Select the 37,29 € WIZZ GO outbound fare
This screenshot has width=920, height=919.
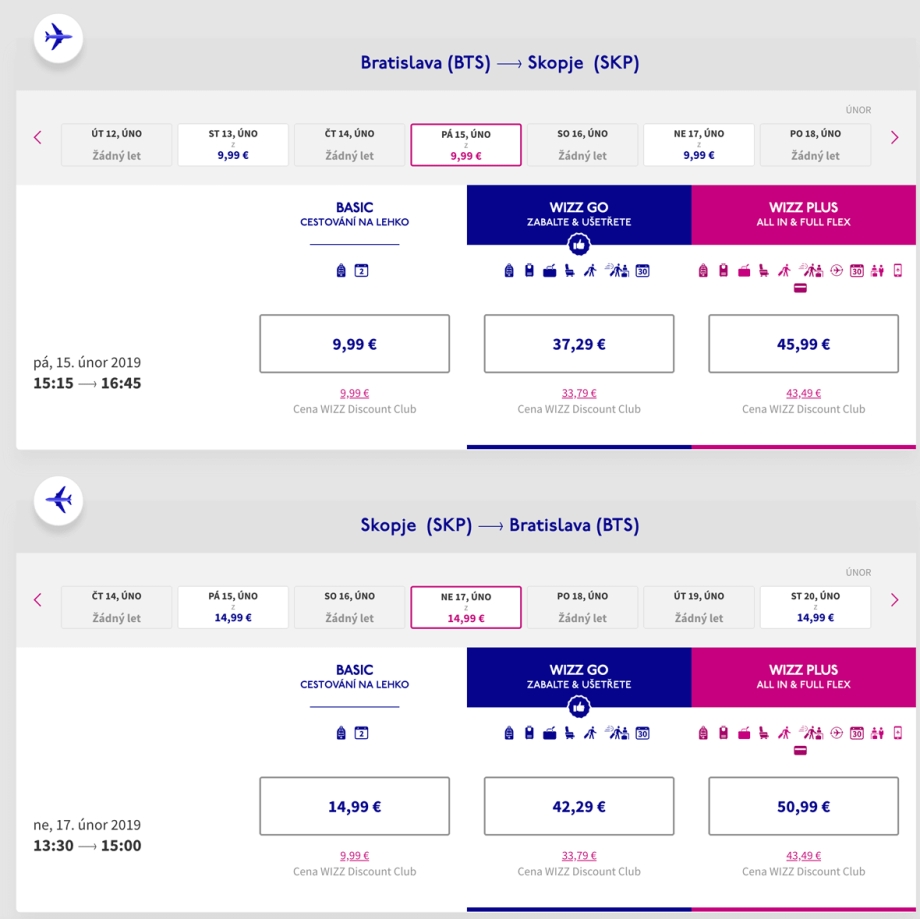tap(579, 344)
